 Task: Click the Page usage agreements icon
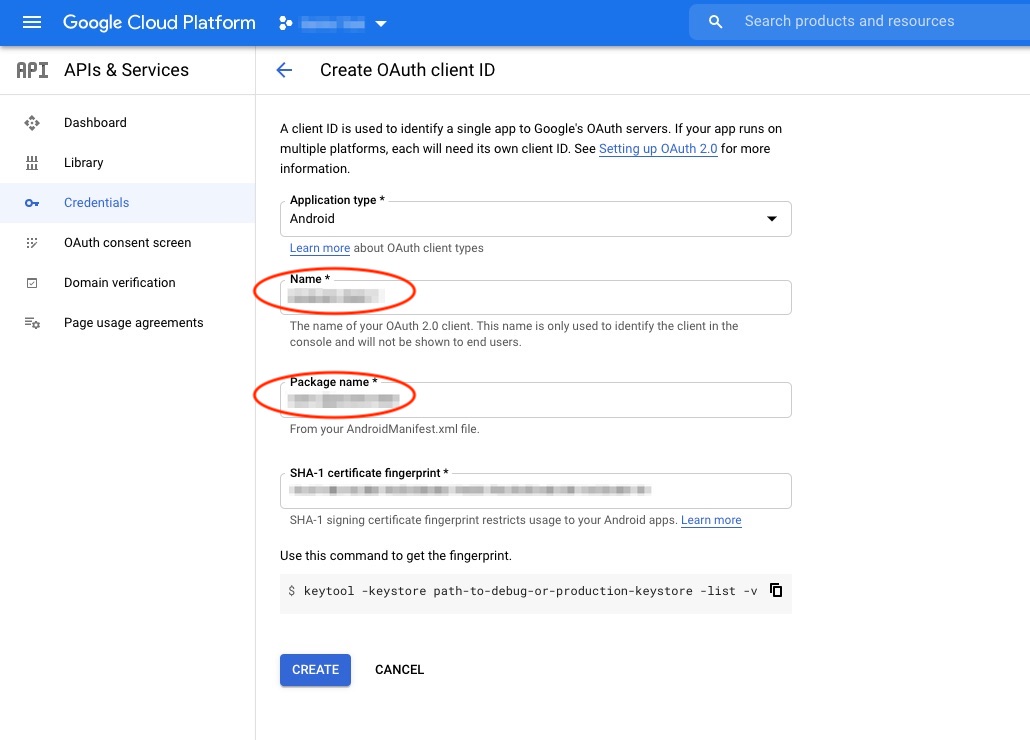coord(32,323)
